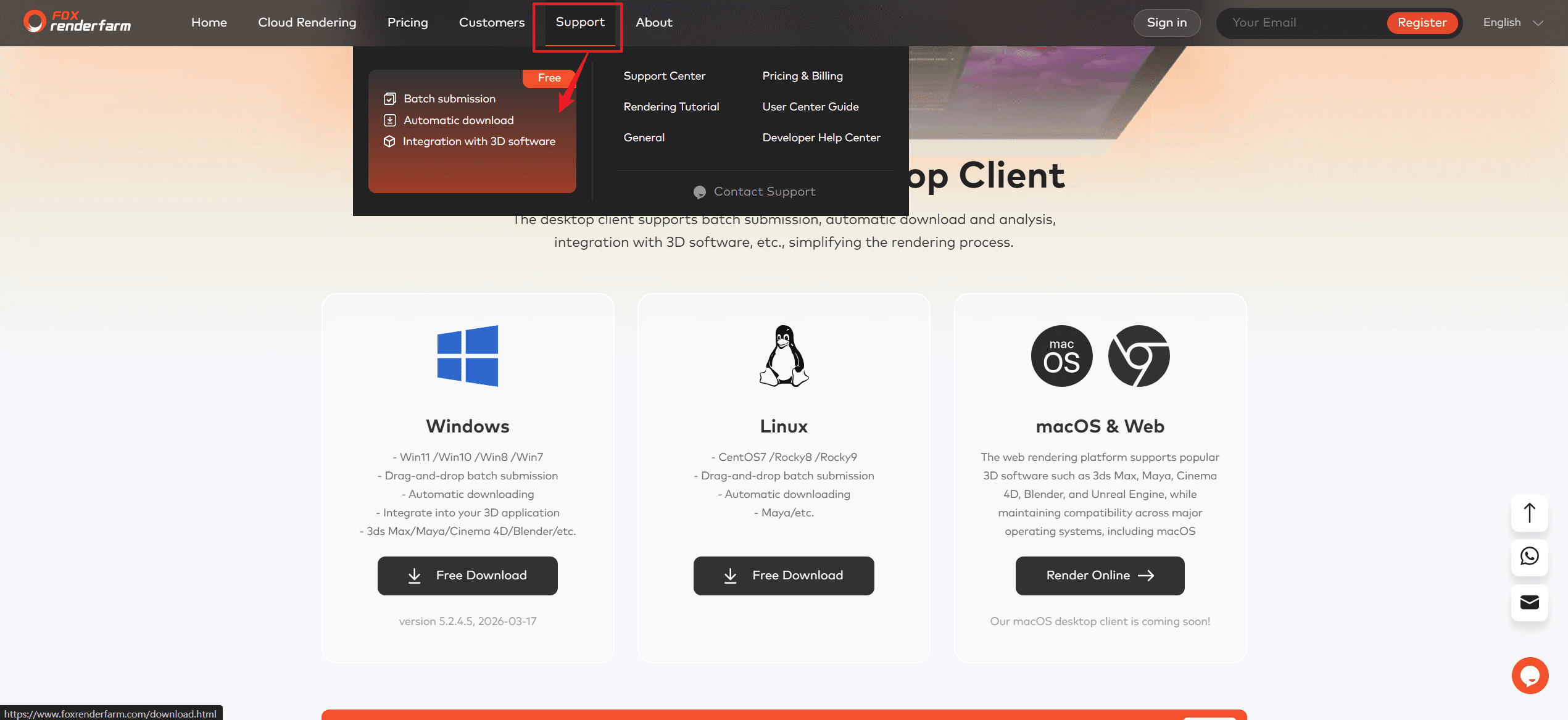Click Free Download for Linux

(x=784, y=576)
